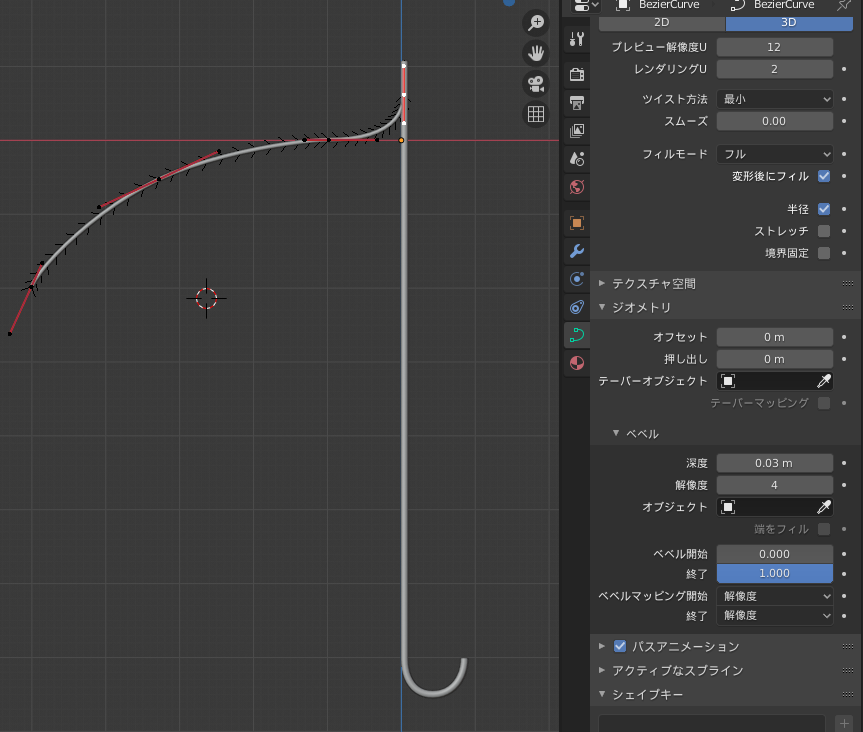Animate レンダリングU property dot

click(x=844, y=69)
